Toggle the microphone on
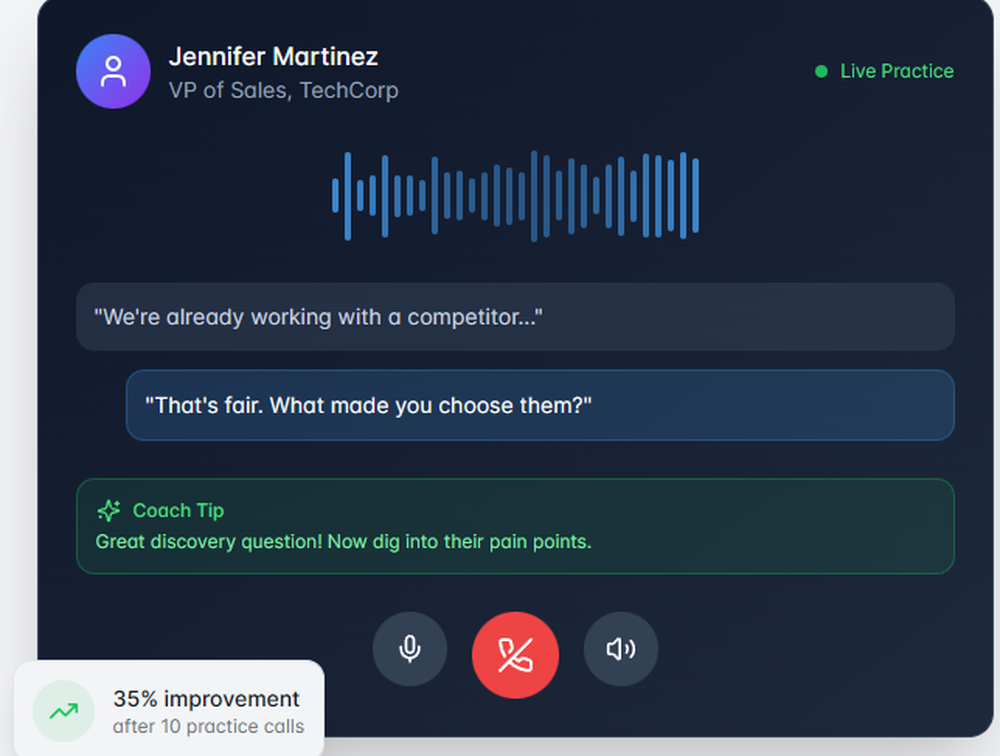1000x756 pixels. [x=410, y=649]
